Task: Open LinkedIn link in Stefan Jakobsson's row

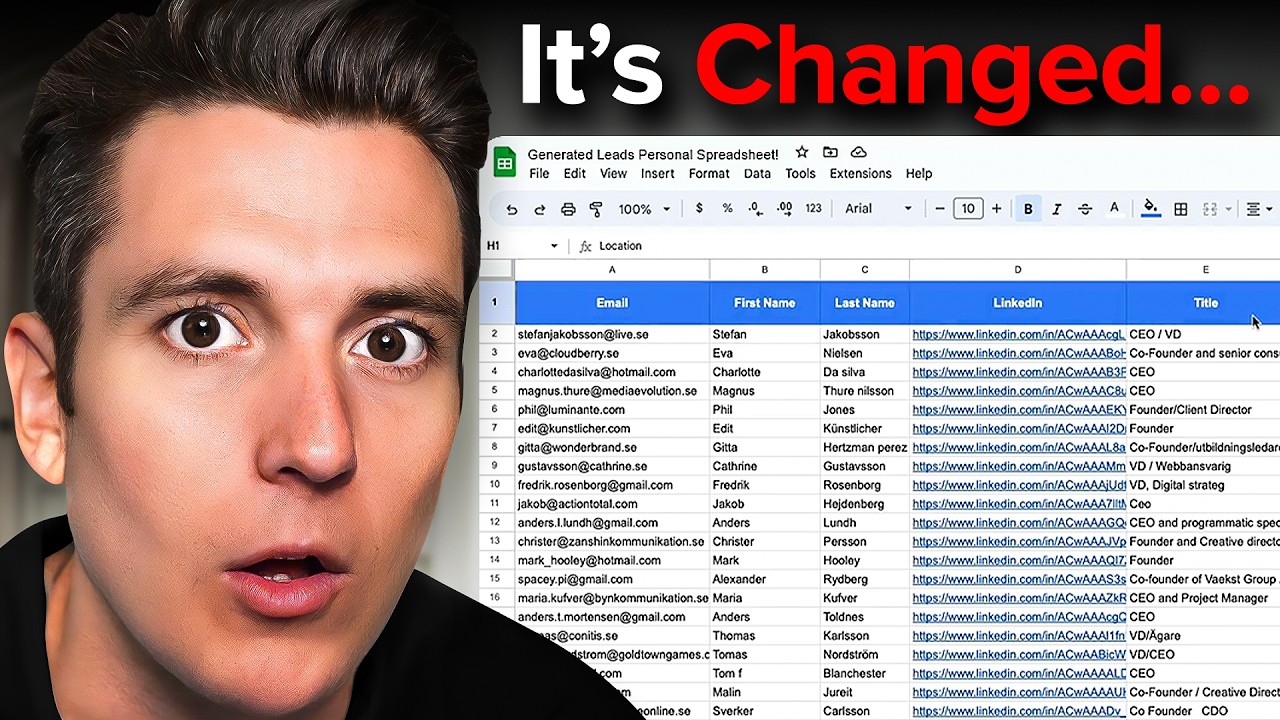Action: 1019,334
